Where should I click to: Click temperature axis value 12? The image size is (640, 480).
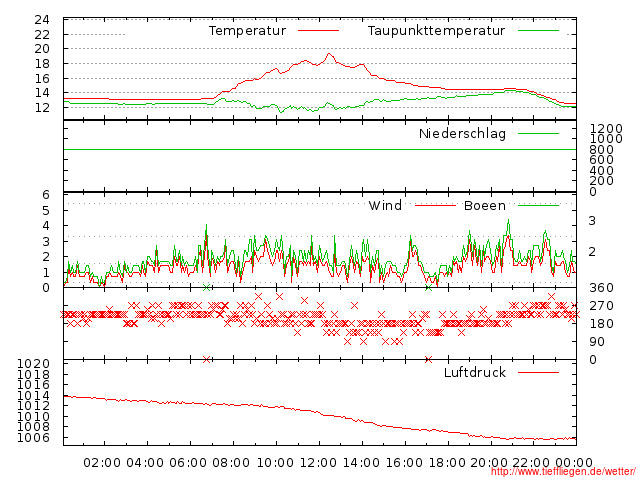42,108
